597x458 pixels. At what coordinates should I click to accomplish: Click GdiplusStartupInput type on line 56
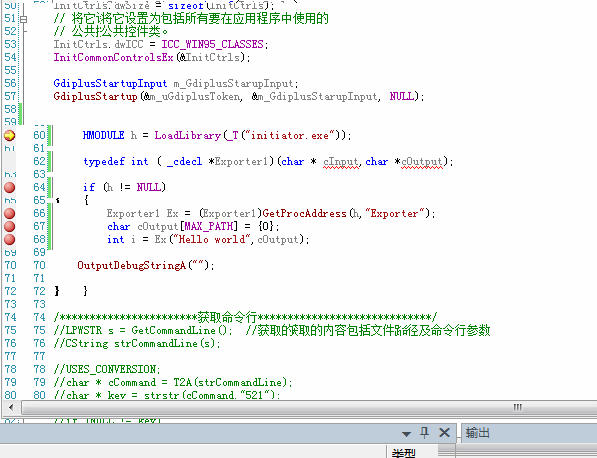[x=110, y=83]
